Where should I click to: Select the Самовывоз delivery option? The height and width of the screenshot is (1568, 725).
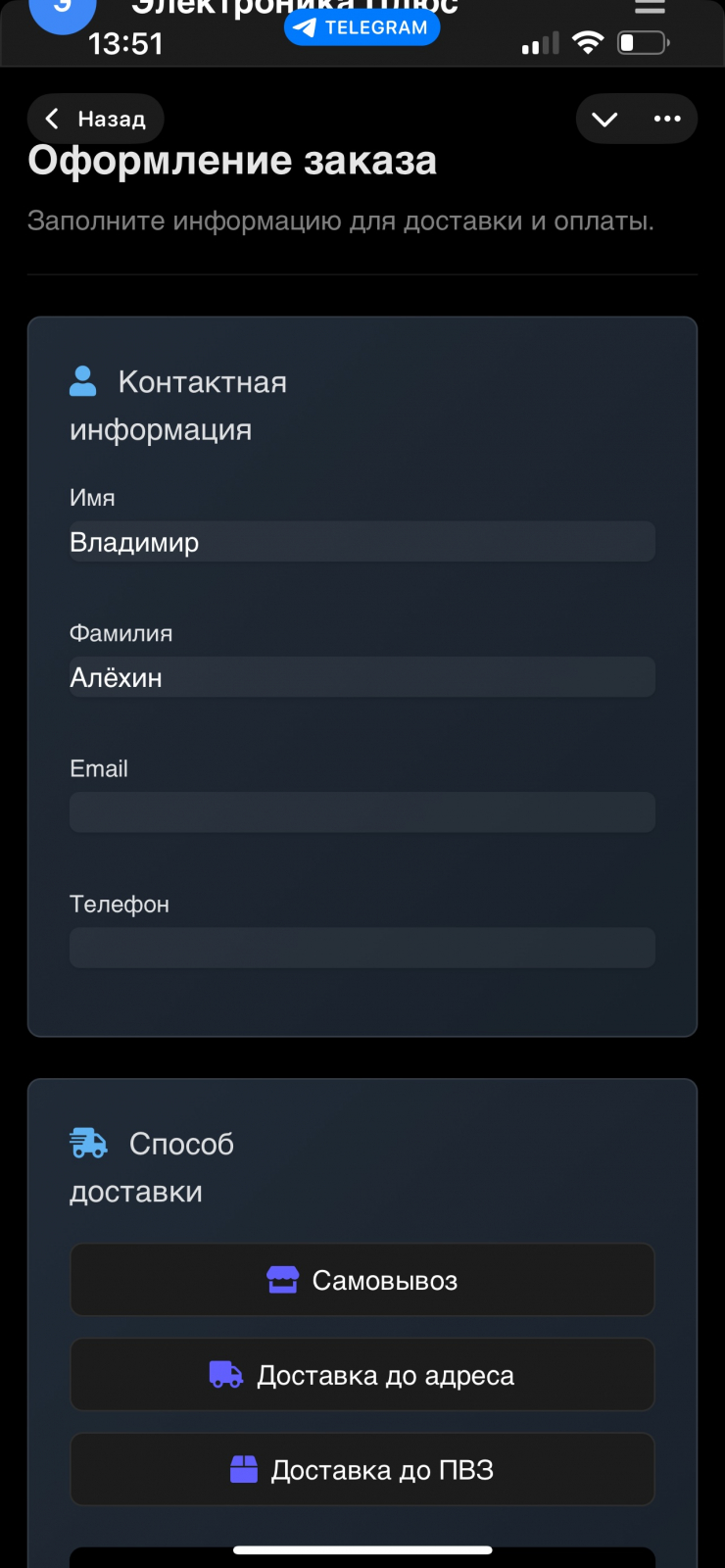tap(362, 1280)
